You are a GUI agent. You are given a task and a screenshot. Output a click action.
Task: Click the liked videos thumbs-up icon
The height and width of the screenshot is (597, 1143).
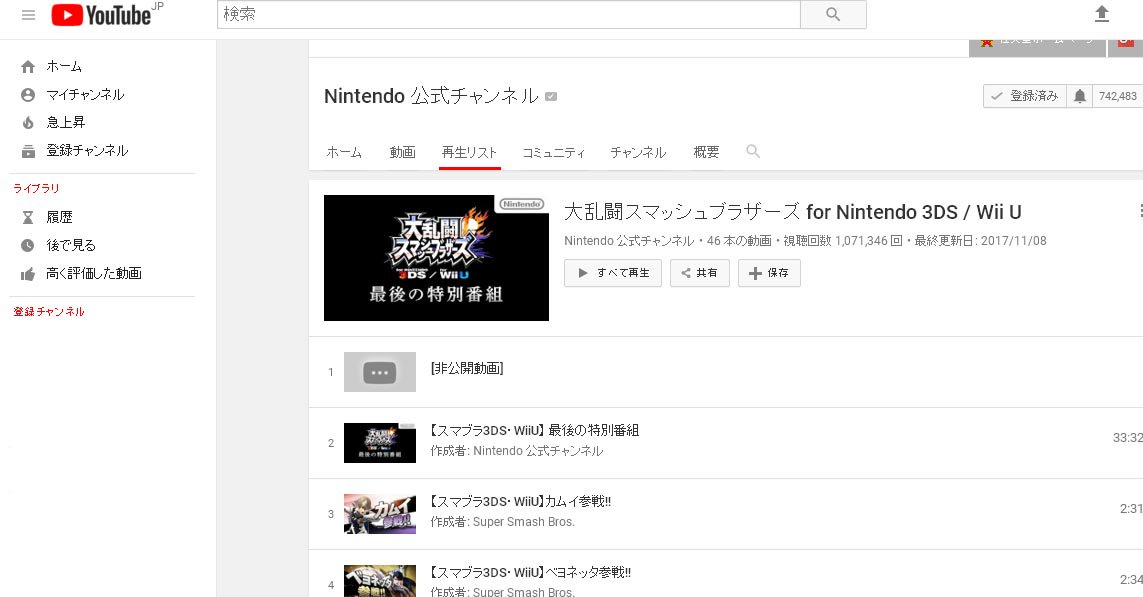coord(28,274)
